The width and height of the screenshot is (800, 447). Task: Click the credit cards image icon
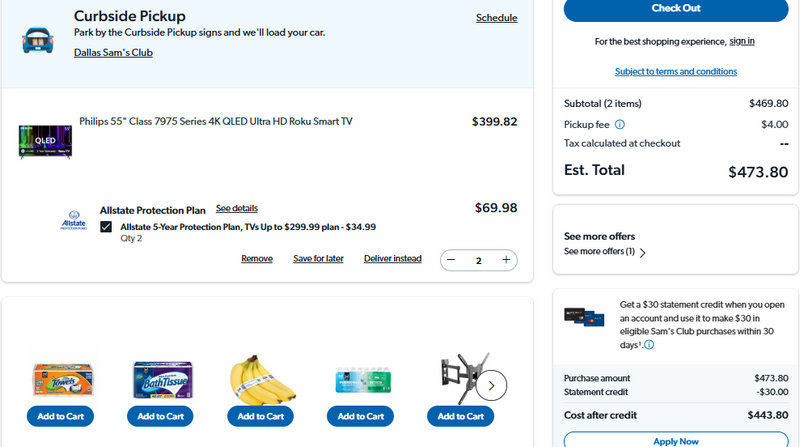[x=587, y=316]
